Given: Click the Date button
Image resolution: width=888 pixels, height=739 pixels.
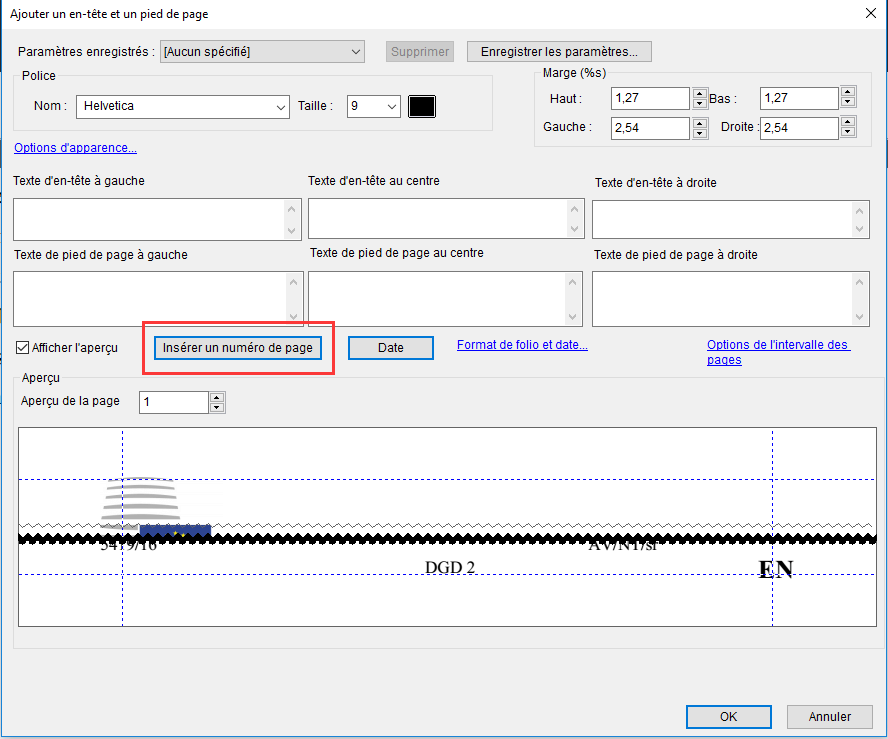Looking at the screenshot, I should (x=390, y=348).
